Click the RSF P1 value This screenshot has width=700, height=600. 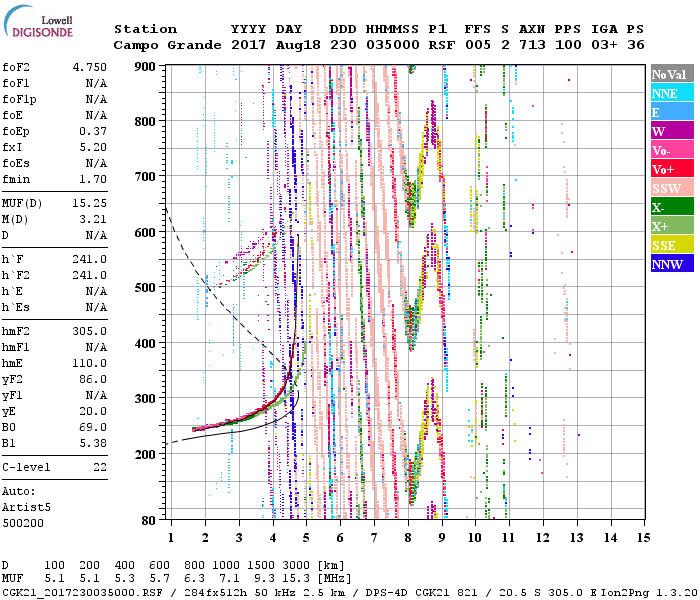tap(442, 45)
